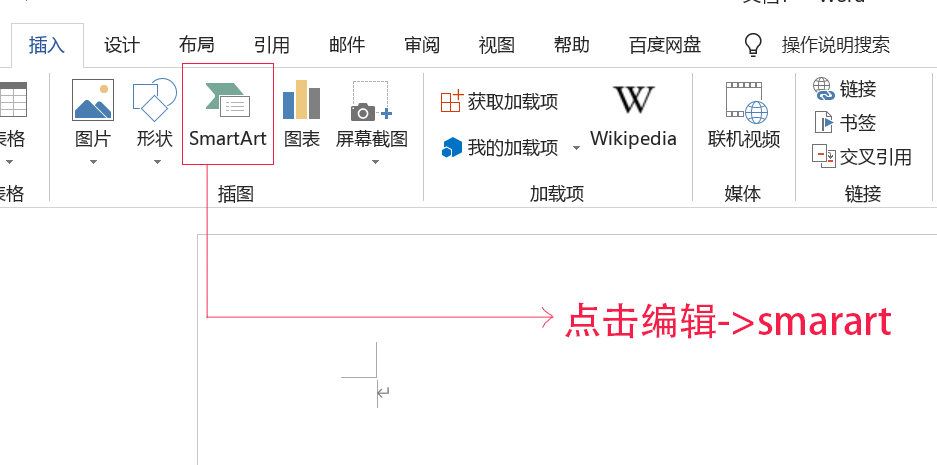937x465 pixels.
Task: Expand the 图片 dropdown arrow
Action: click(x=93, y=162)
